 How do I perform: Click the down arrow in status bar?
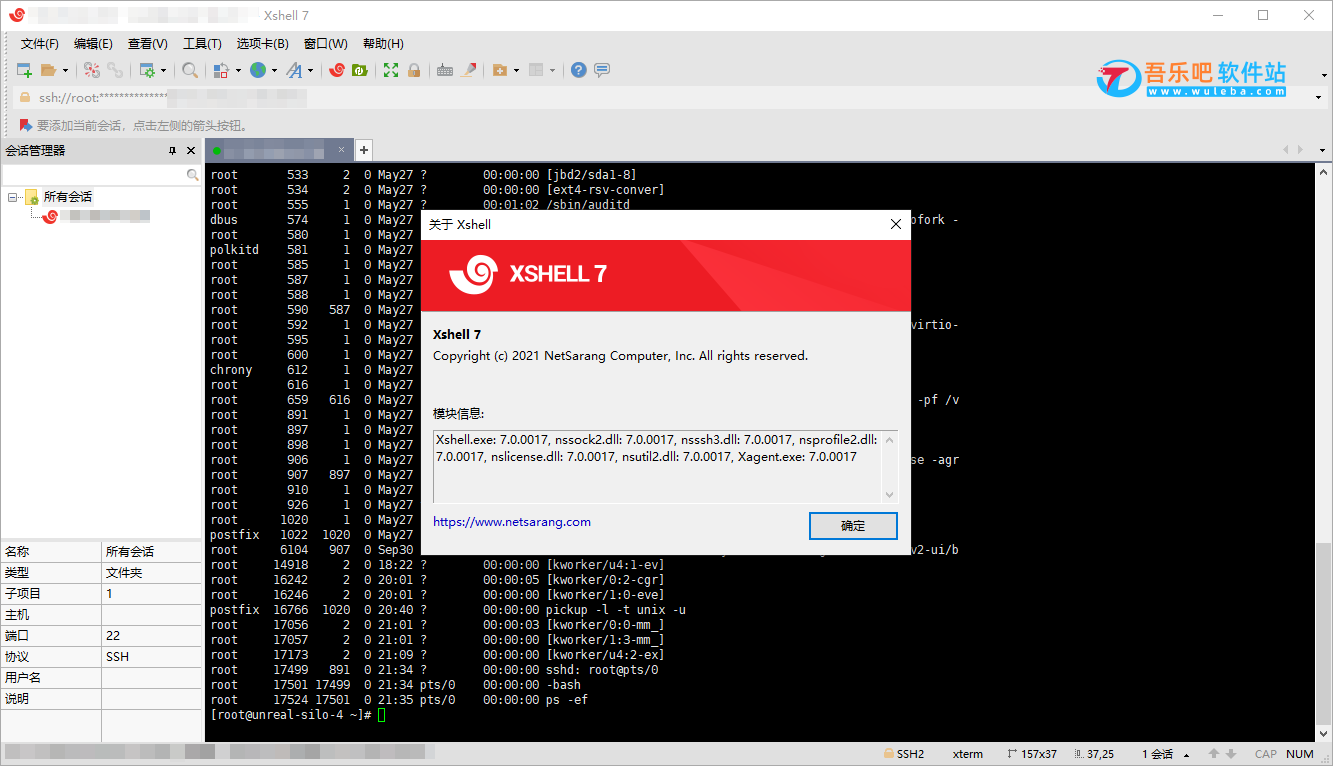coord(1231,754)
